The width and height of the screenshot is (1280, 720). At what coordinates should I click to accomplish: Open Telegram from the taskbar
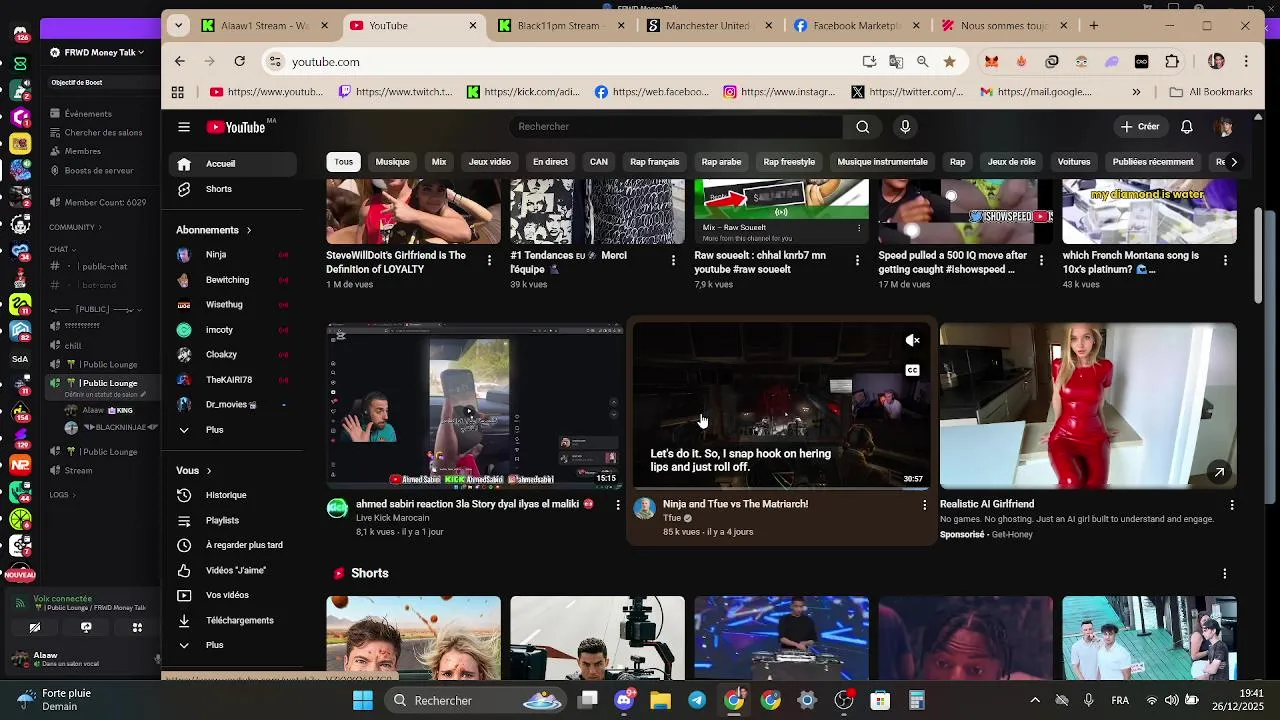click(697, 700)
